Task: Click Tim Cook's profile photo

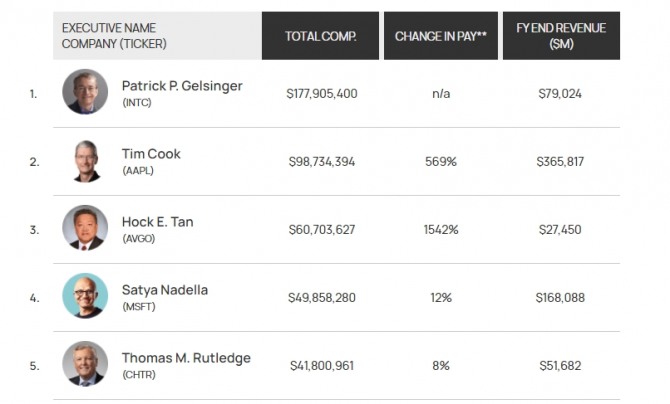Action: tap(85, 160)
